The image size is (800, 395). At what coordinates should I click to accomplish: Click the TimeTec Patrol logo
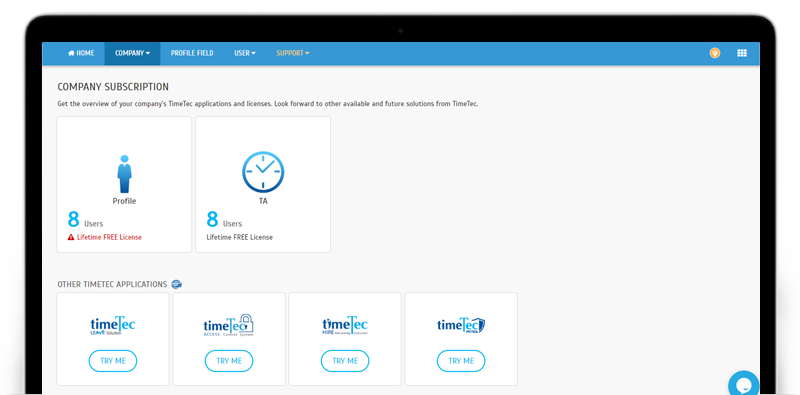[461, 325]
